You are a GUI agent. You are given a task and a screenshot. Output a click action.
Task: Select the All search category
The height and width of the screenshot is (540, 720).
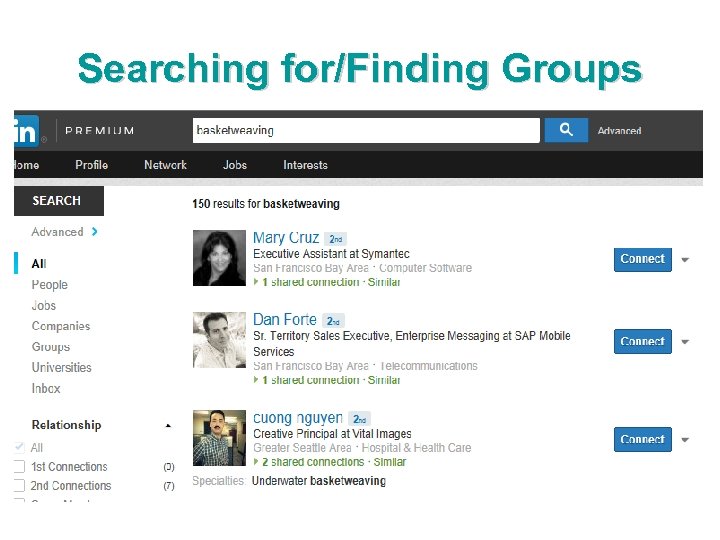(x=39, y=264)
